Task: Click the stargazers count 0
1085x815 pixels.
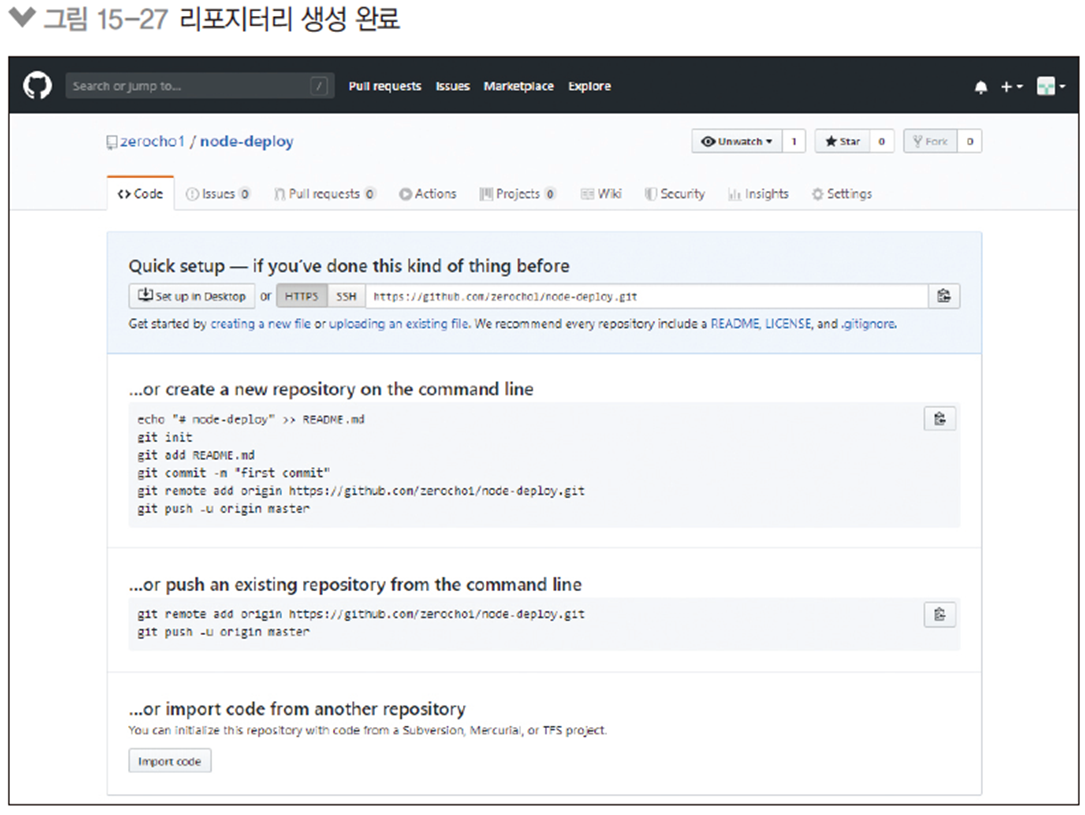Action: (x=882, y=141)
